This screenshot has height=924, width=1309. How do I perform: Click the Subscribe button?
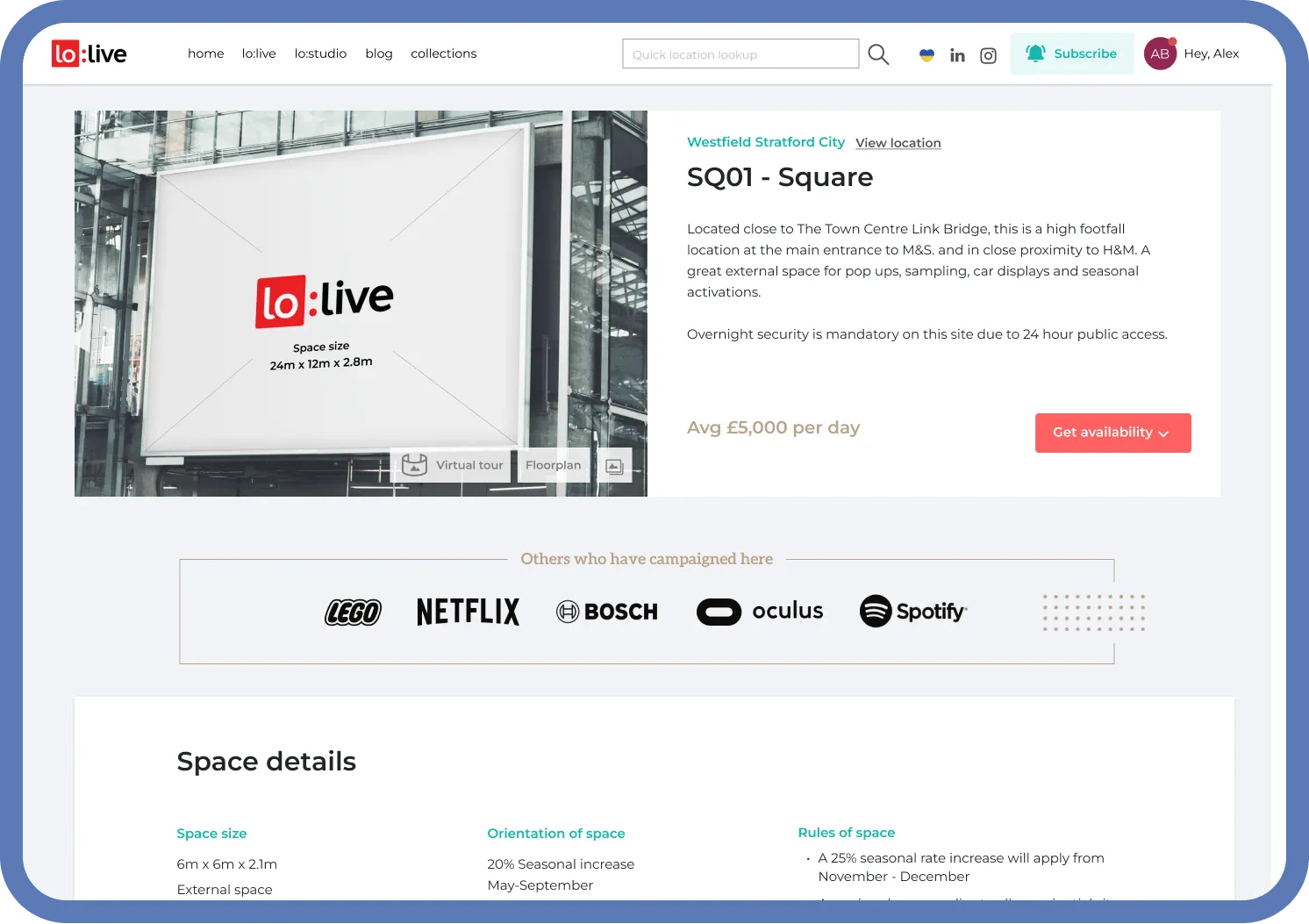pos(1072,54)
